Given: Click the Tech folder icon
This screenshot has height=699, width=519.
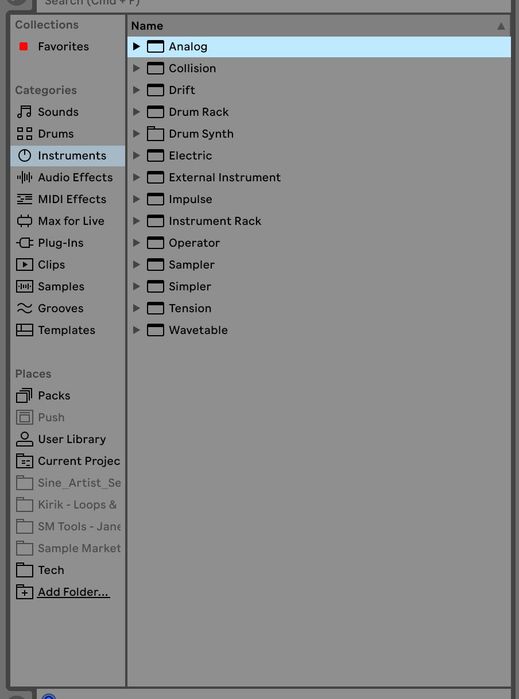Looking at the screenshot, I should [x=25, y=570].
